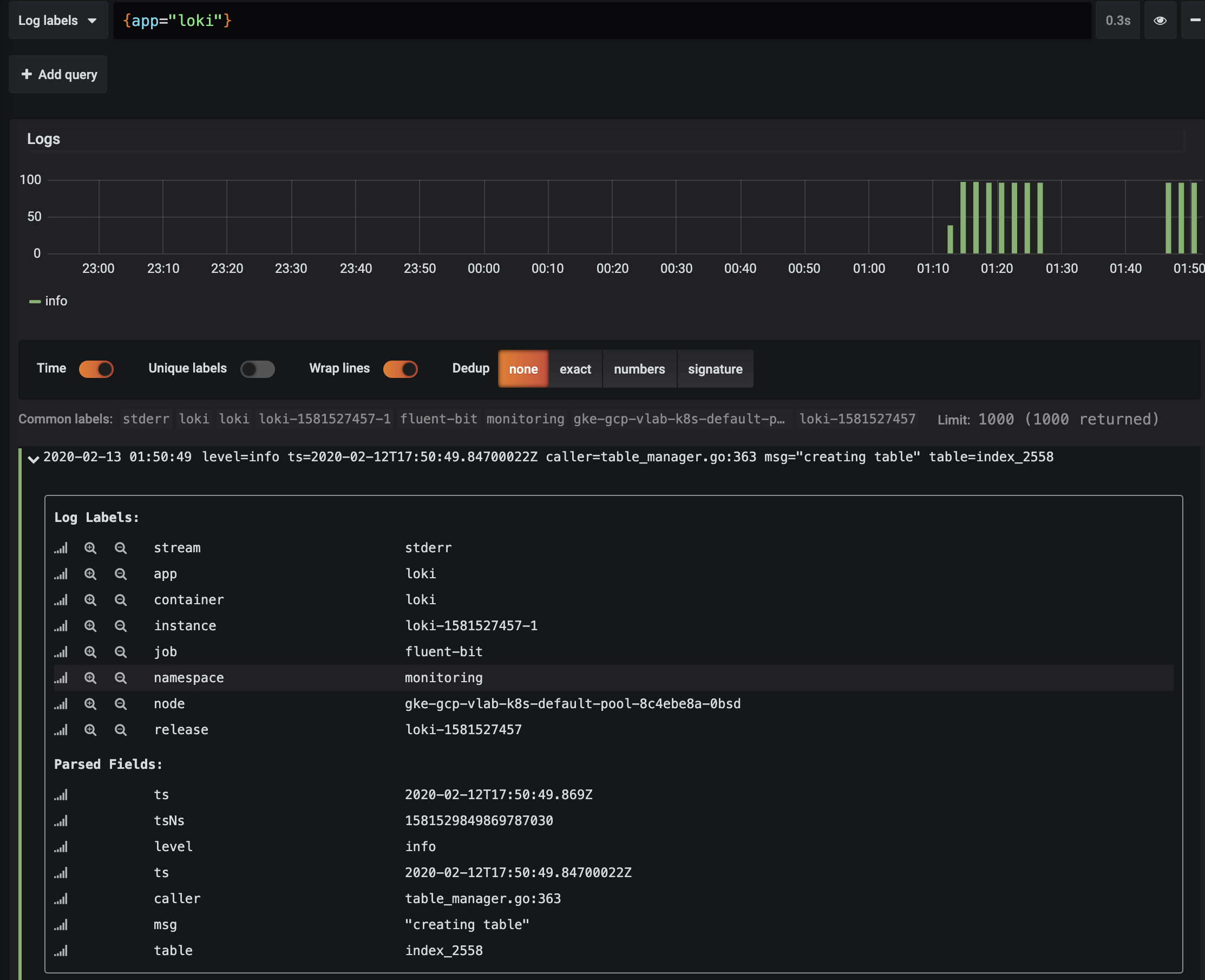Viewport: 1205px width, 980px height.
Task: Collapse the expanded log row chevron
Action: (34, 459)
